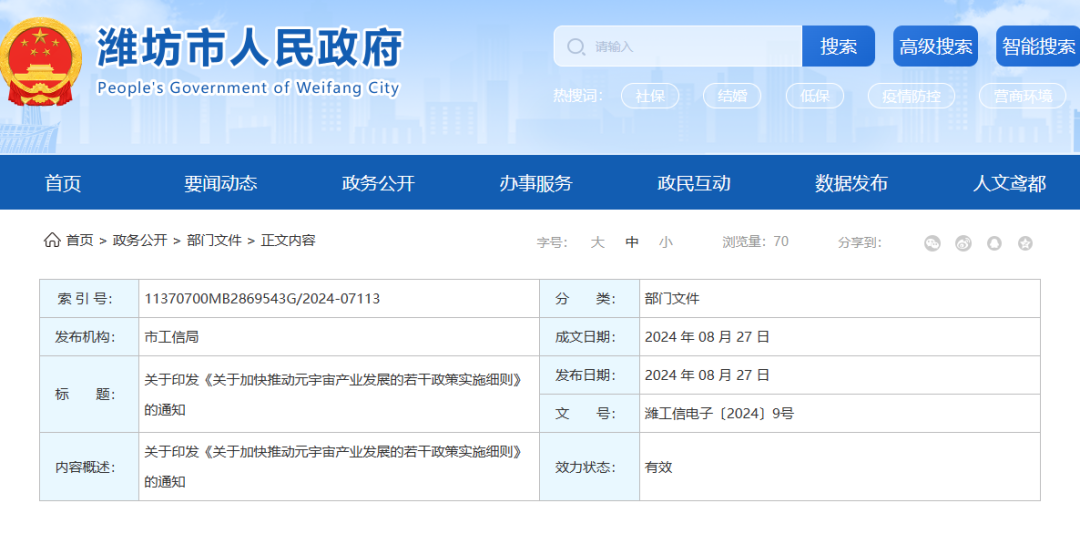Viewport: 1080px width, 534px height.
Task: Open the 办事服务 navigation menu
Action: click(536, 183)
